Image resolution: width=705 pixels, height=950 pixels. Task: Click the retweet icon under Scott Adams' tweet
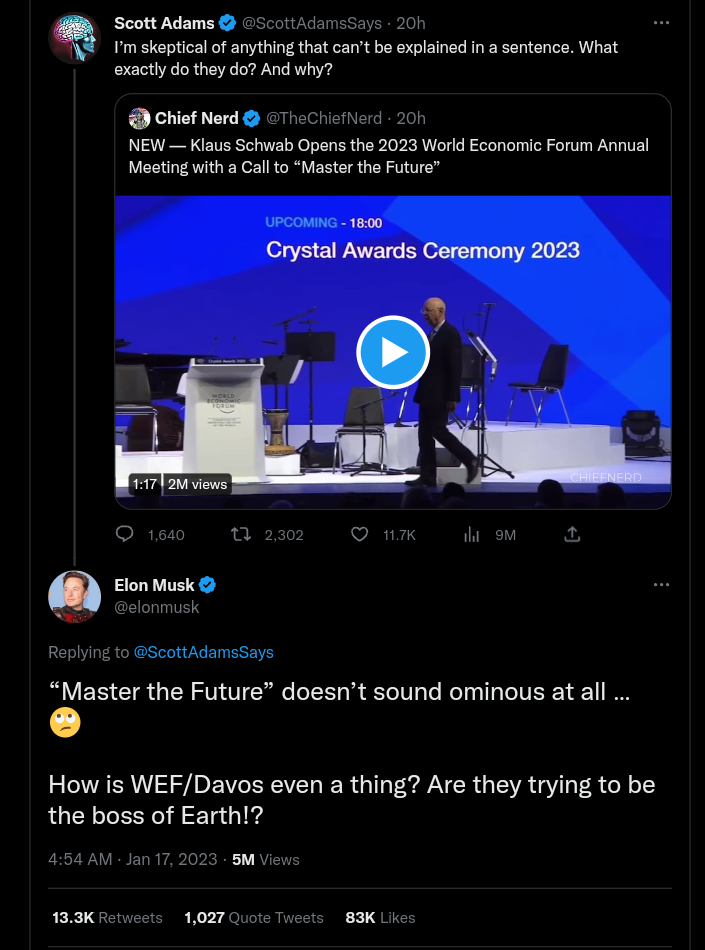[x=241, y=535]
